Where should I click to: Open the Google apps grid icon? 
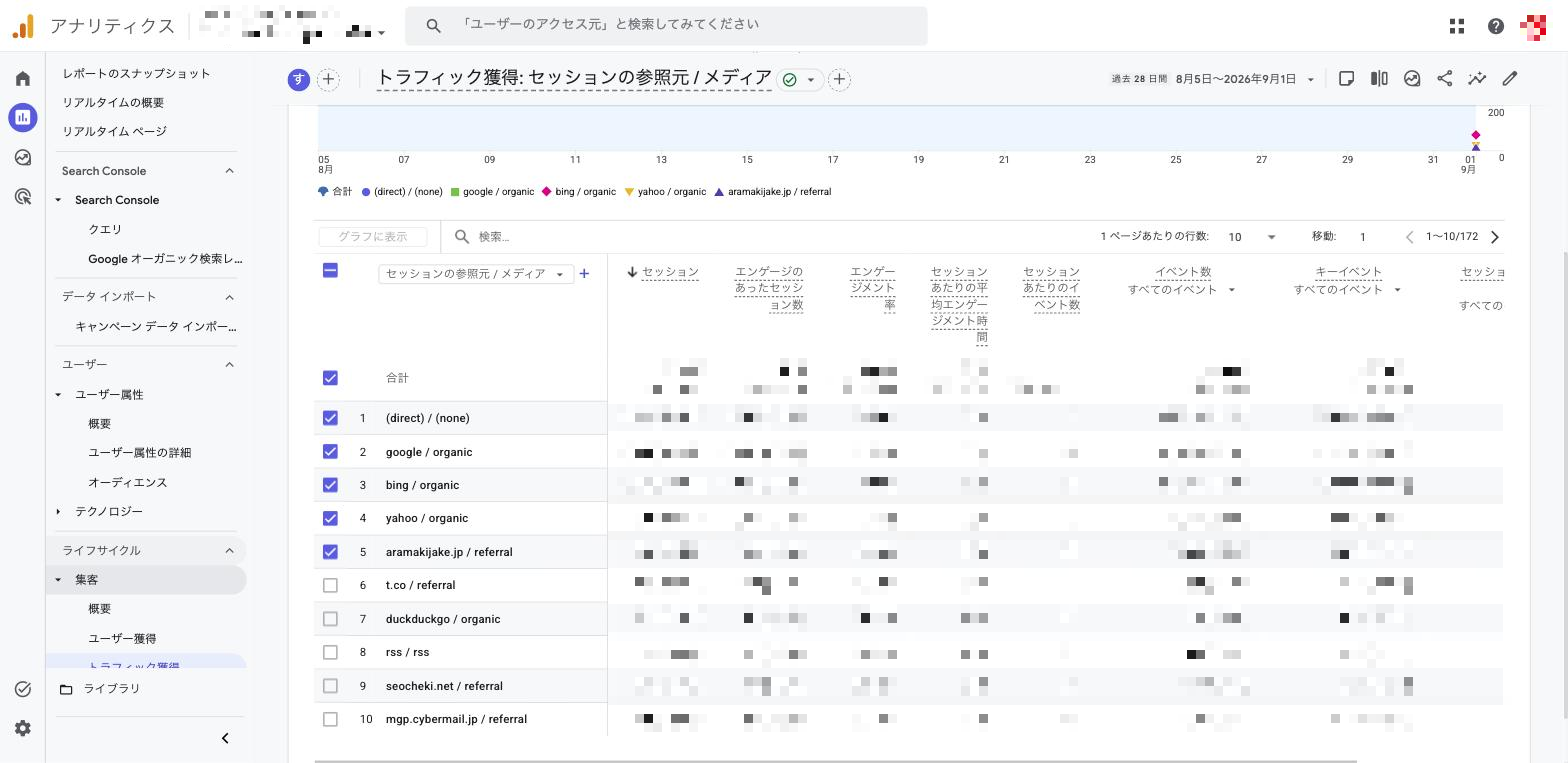tap(1457, 26)
